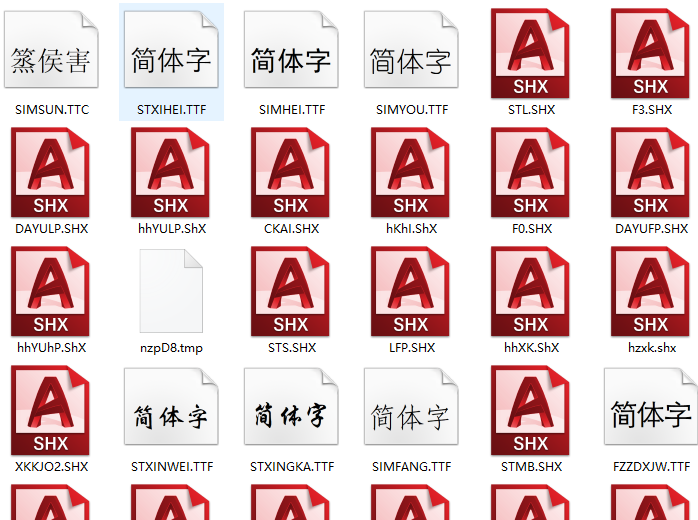Viewport: 698px width, 520px height.
Task: Pick the FZZDXJW.TTF font icon
Action: [x=651, y=406]
